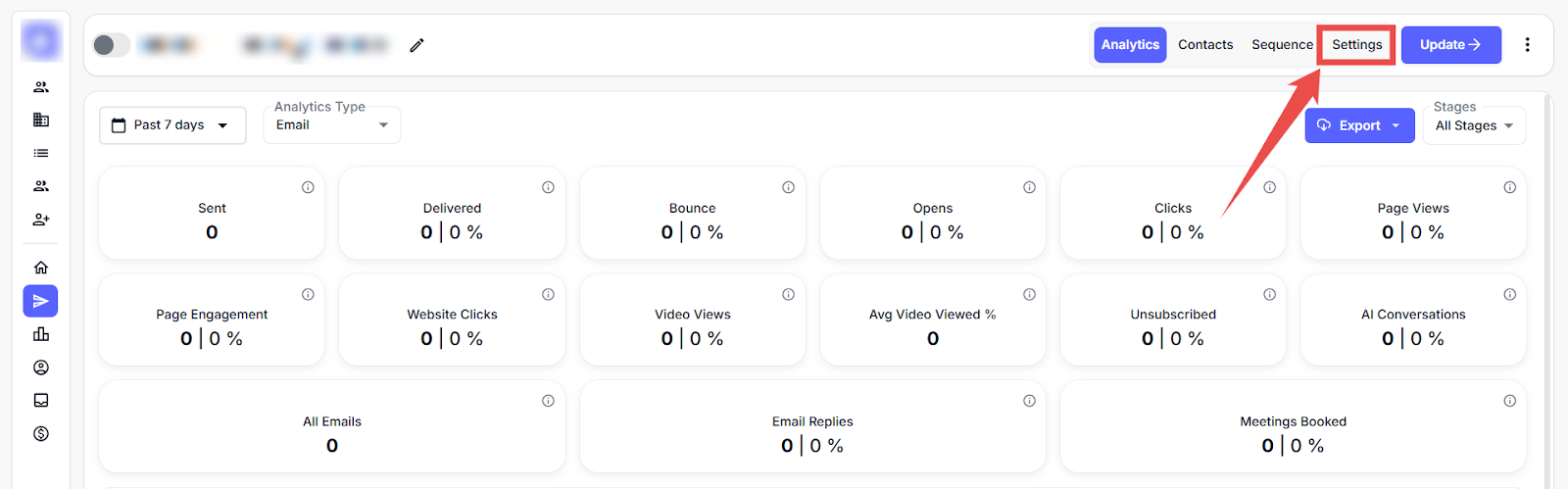The image size is (1568, 489).
Task: Switch to the Sequence tab
Action: (1282, 45)
